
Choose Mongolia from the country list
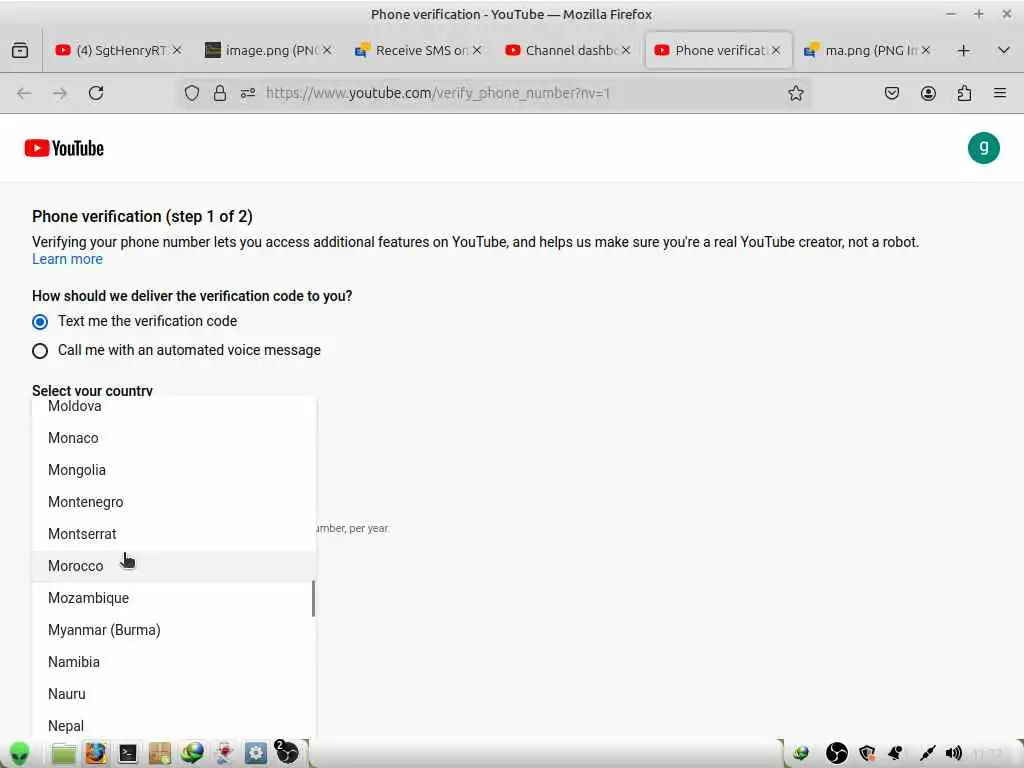(174, 470)
